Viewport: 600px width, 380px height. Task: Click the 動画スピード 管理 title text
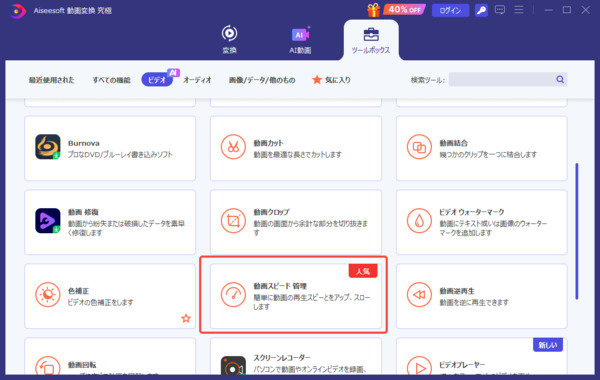pyautogui.click(x=280, y=286)
